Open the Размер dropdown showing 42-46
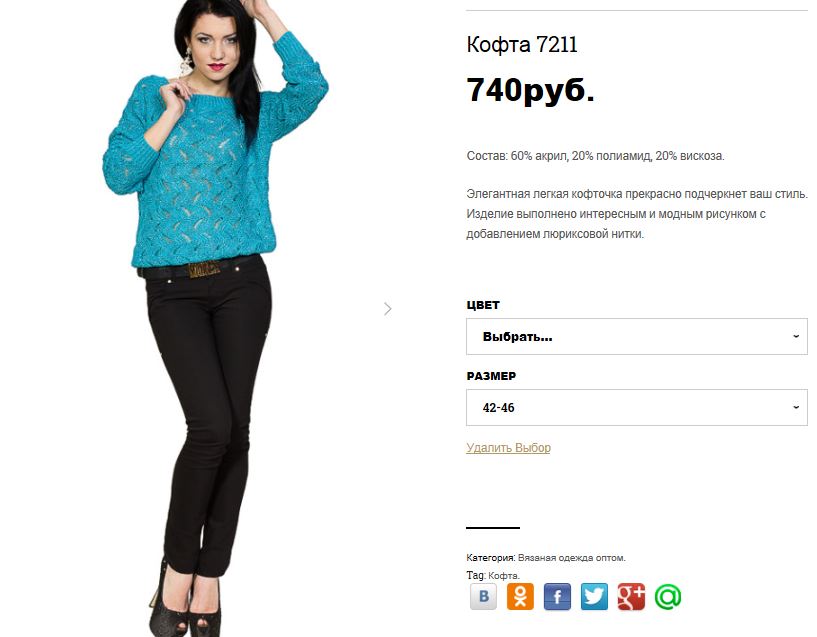The height and width of the screenshot is (637, 817). 637,407
